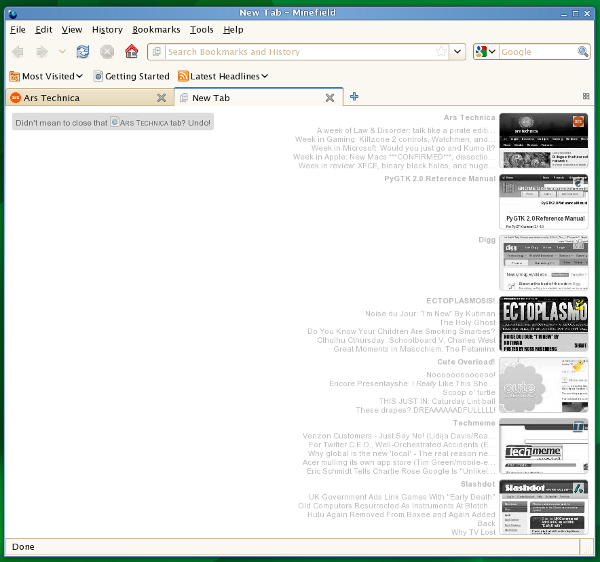Open the Digg site heading

click(487, 240)
